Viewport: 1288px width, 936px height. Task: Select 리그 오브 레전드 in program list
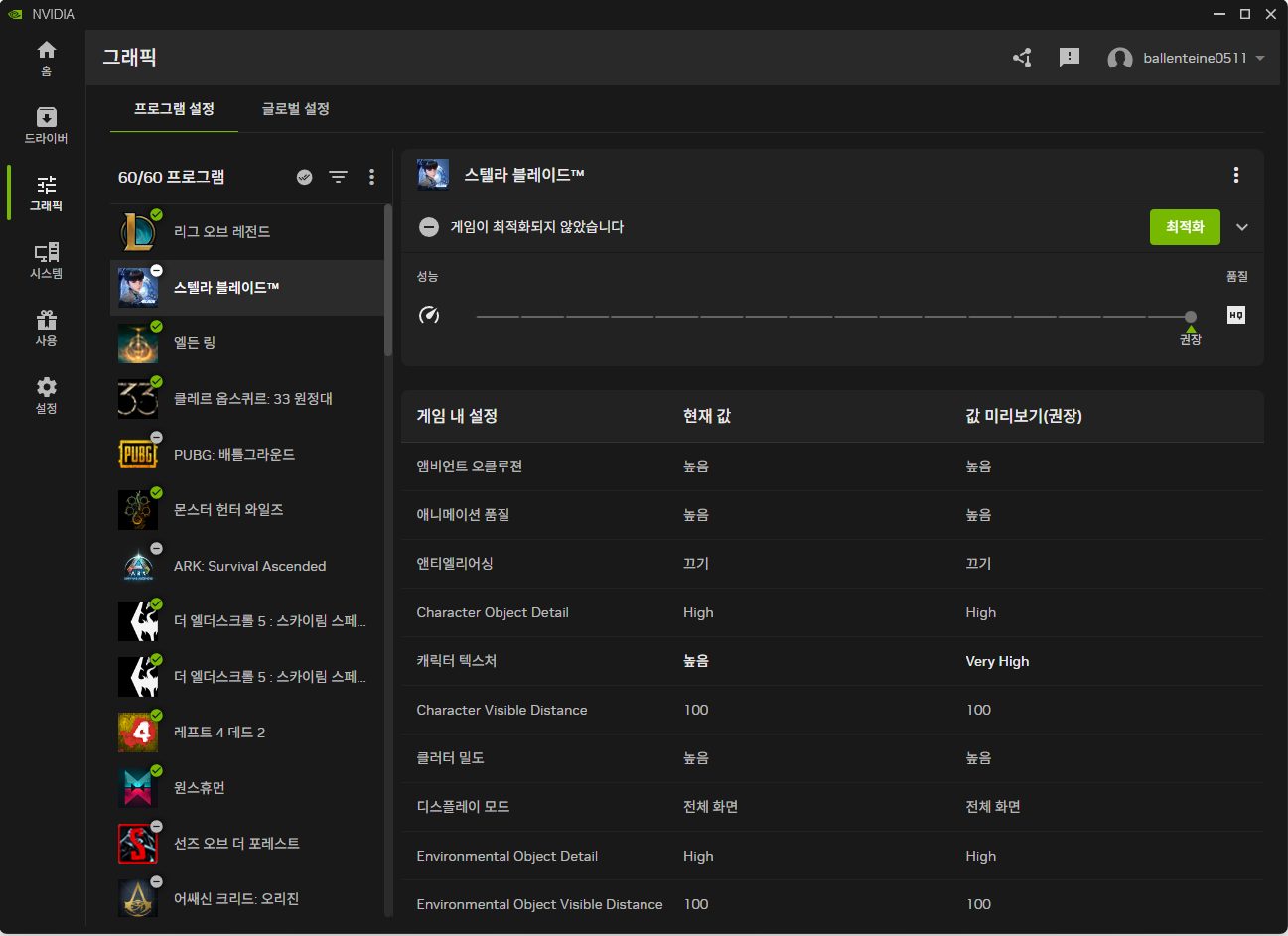point(246,232)
